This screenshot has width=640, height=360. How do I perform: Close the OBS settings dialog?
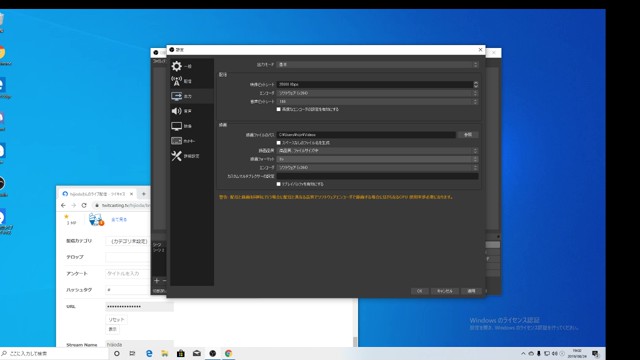coord(480,50)
